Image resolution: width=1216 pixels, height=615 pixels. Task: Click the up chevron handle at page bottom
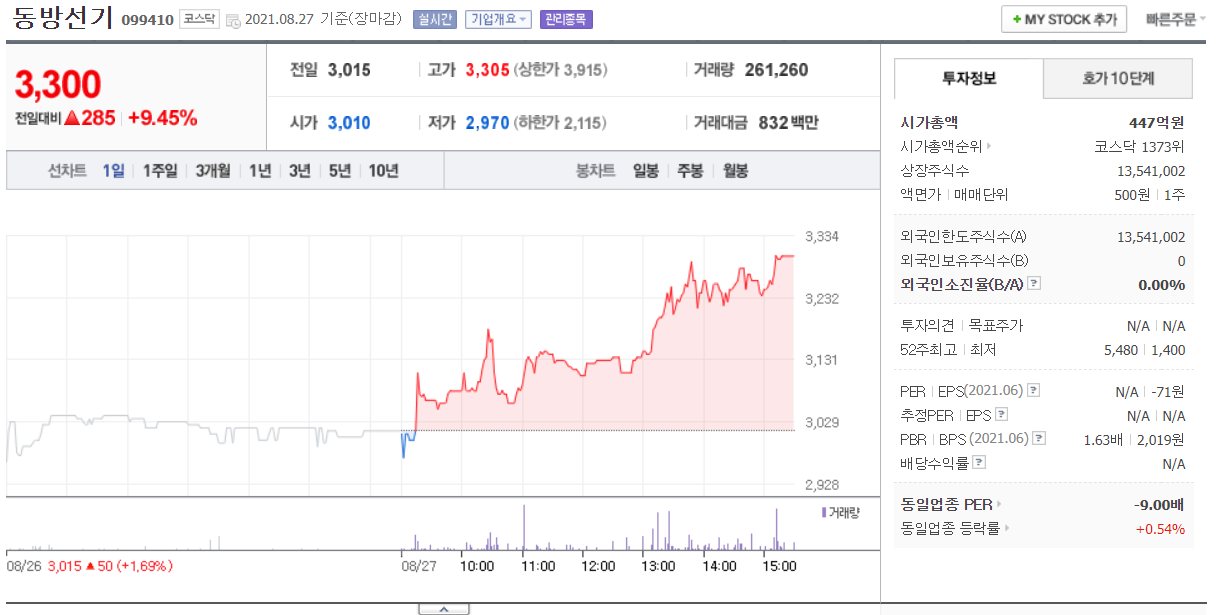click(443, 608)
